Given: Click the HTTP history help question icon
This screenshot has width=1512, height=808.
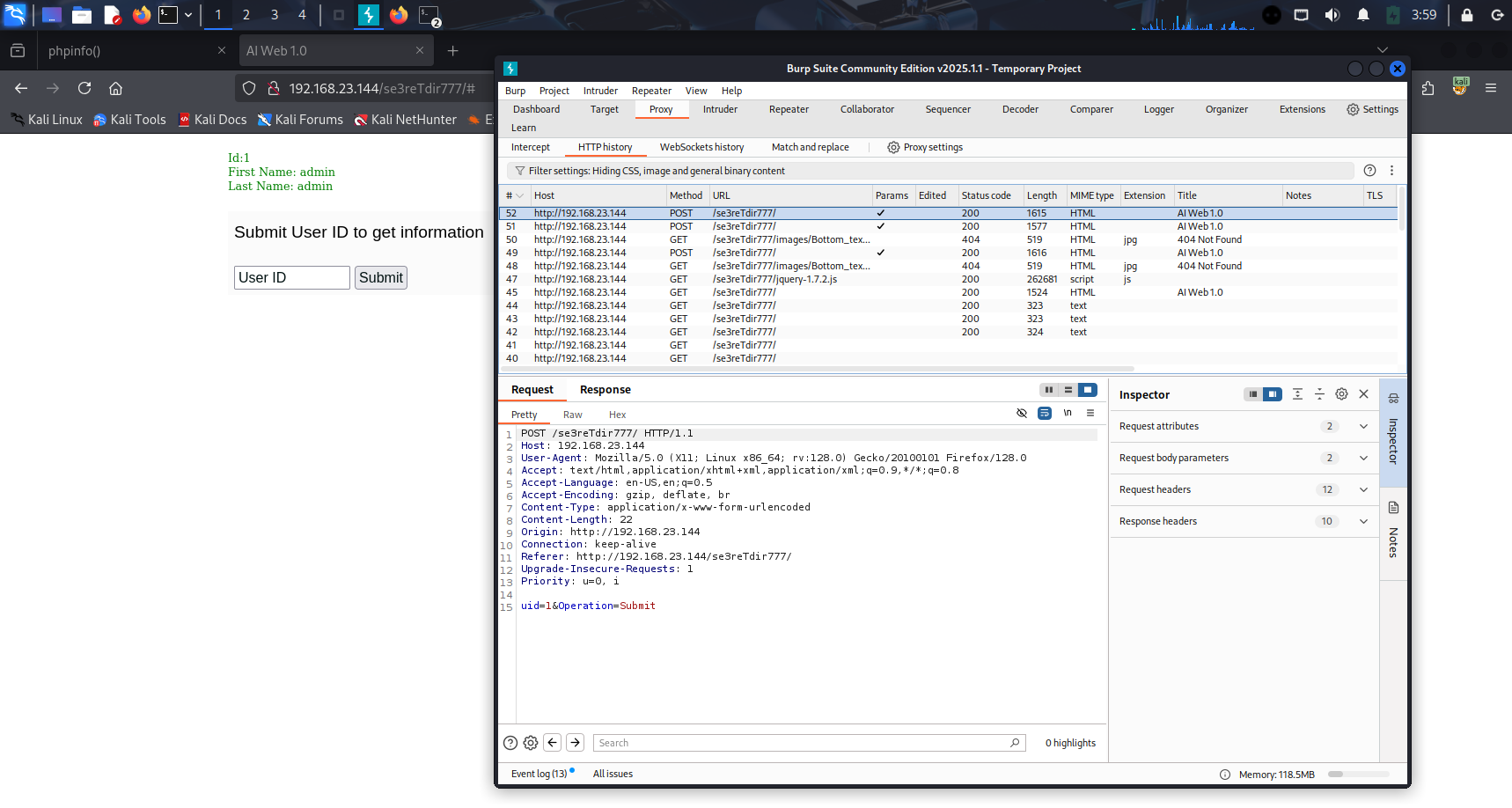Looking at the screenshot, I should pos(1369,171).
